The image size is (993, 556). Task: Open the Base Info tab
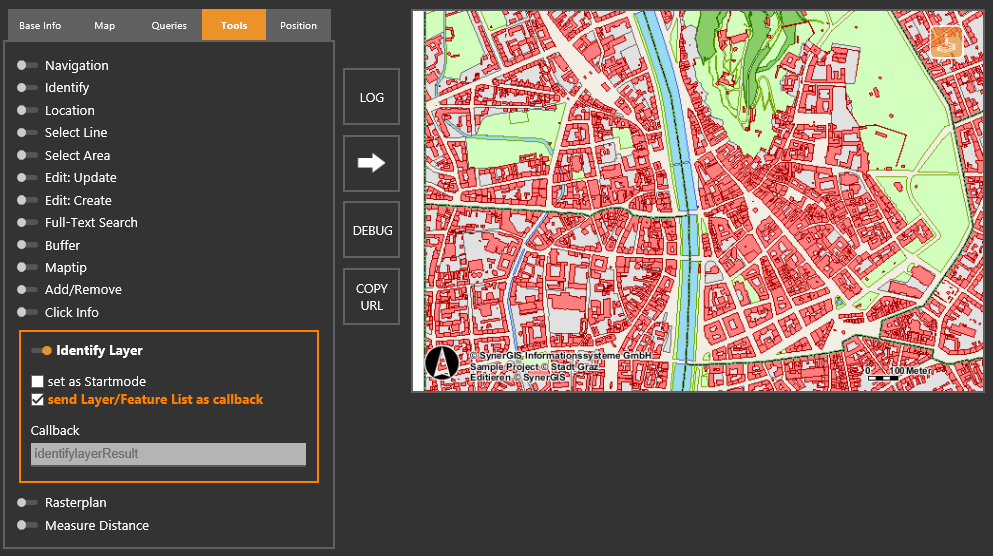pos(40,26)
